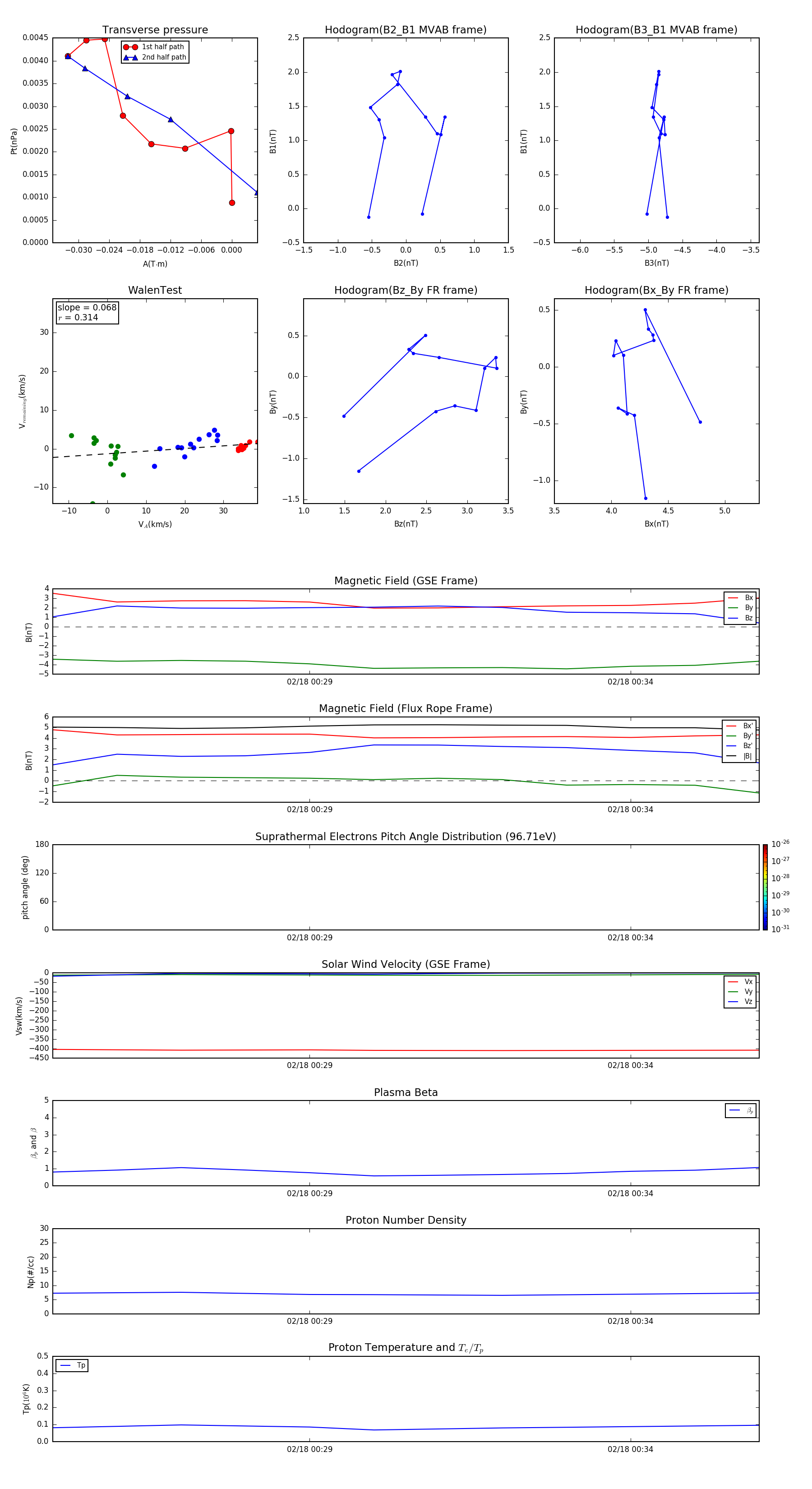Click the 'Np(#/cc)' axis label

click(31, 1272)
